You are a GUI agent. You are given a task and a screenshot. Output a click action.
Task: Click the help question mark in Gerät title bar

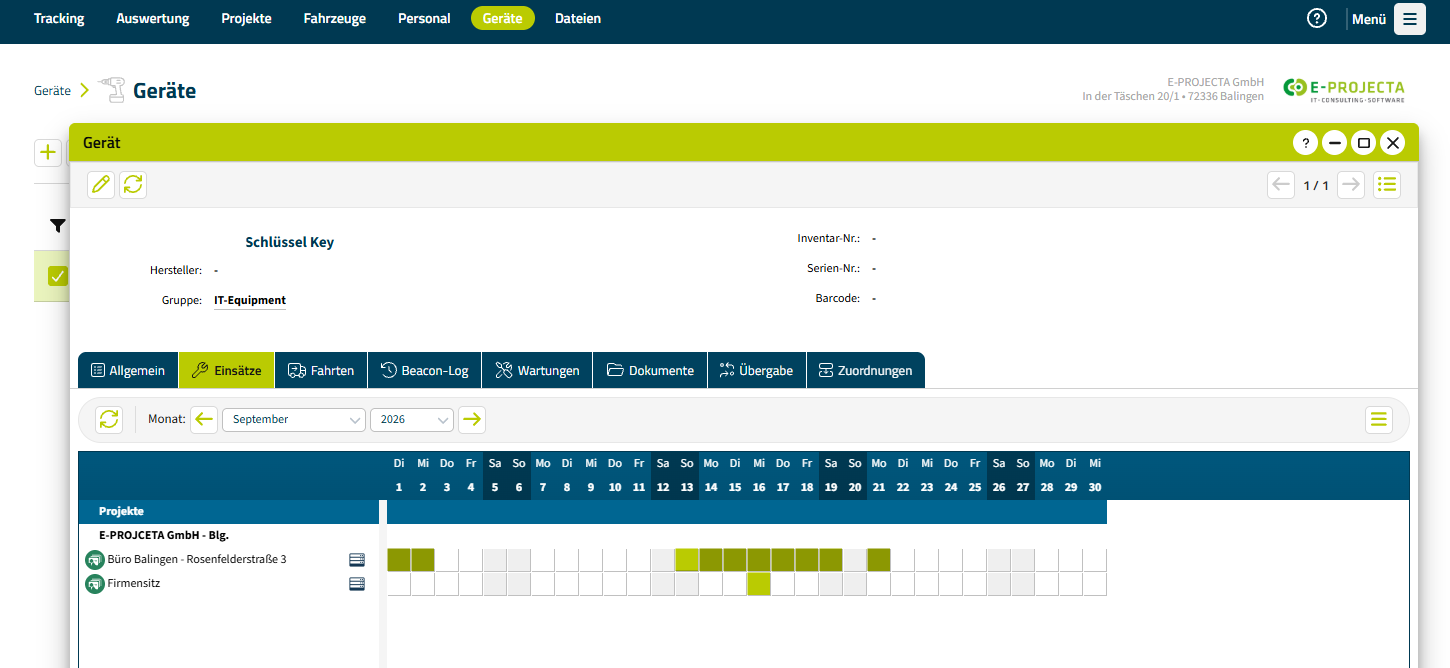pos(1305,143)
